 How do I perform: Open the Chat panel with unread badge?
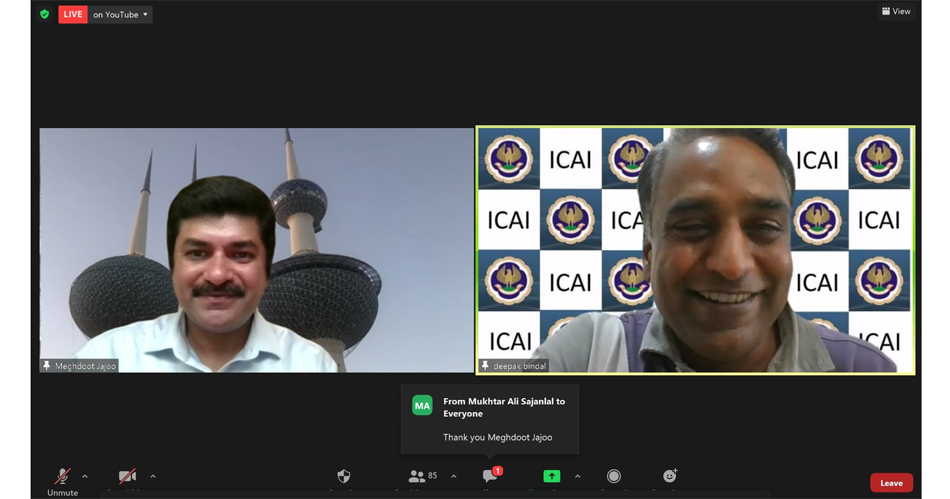click(491, 475)
